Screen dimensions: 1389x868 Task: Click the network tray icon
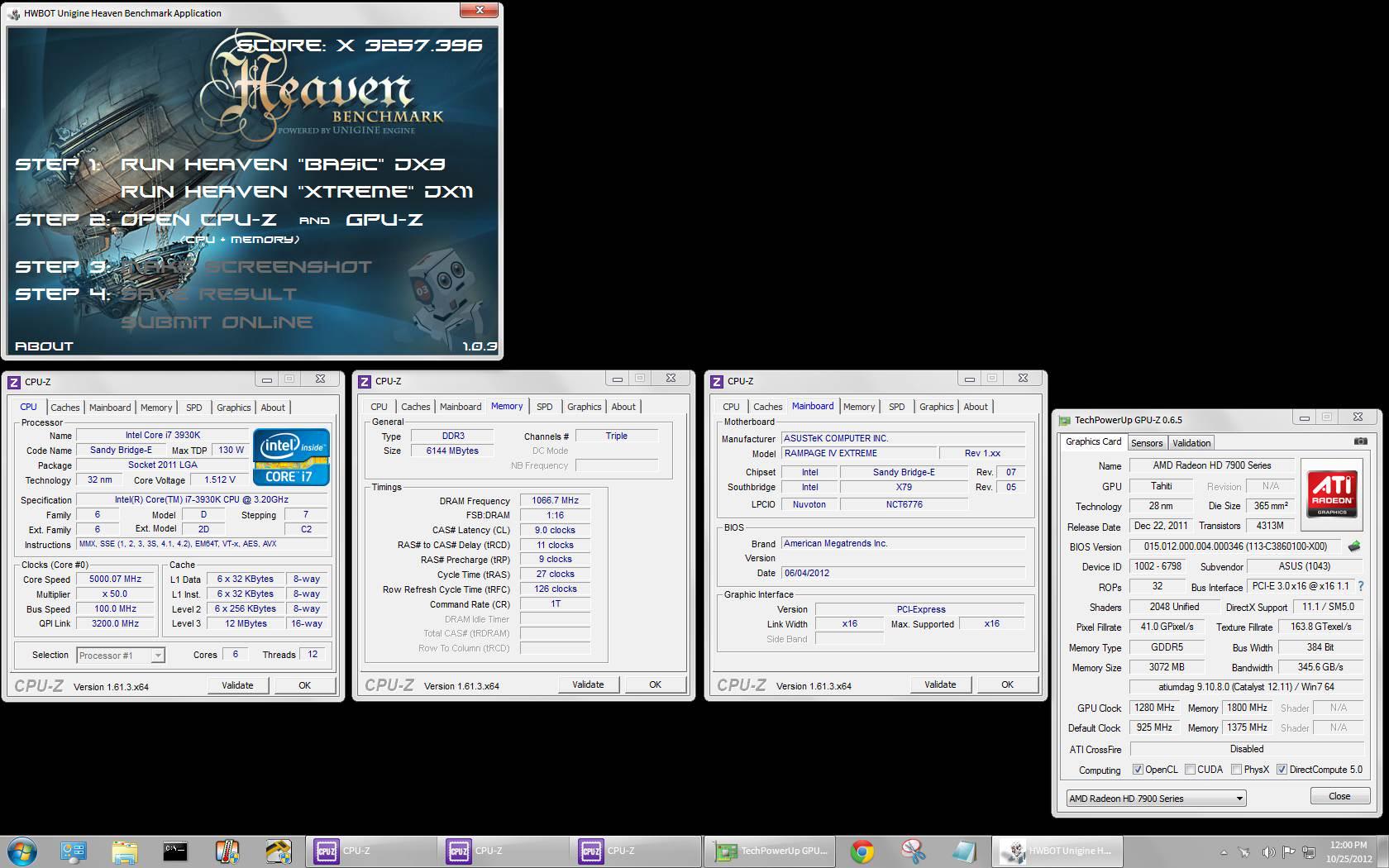(x=1309, y=852)
